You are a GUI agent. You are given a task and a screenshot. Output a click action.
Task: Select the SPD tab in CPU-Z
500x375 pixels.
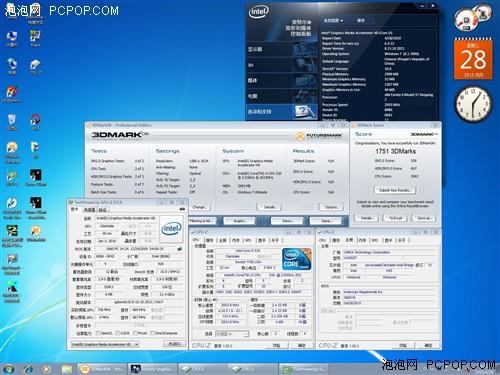coord(248,240)
